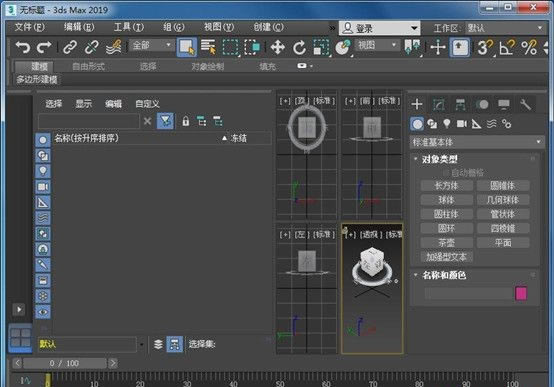Viewport: 554px width, 387px height.
Task: Click Select and Place tool icon
Action: coord(343,47)
